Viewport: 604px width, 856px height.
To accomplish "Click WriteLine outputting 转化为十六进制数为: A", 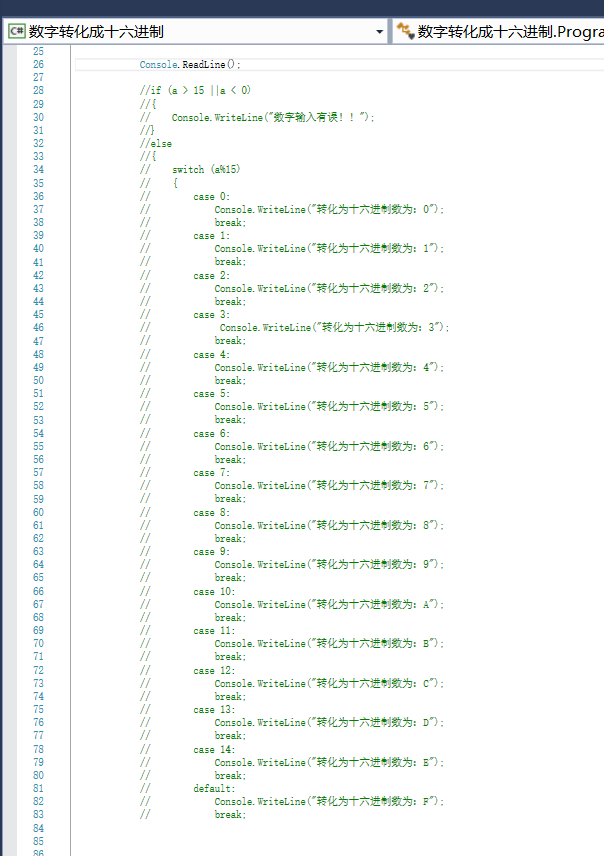I will 329,605.
